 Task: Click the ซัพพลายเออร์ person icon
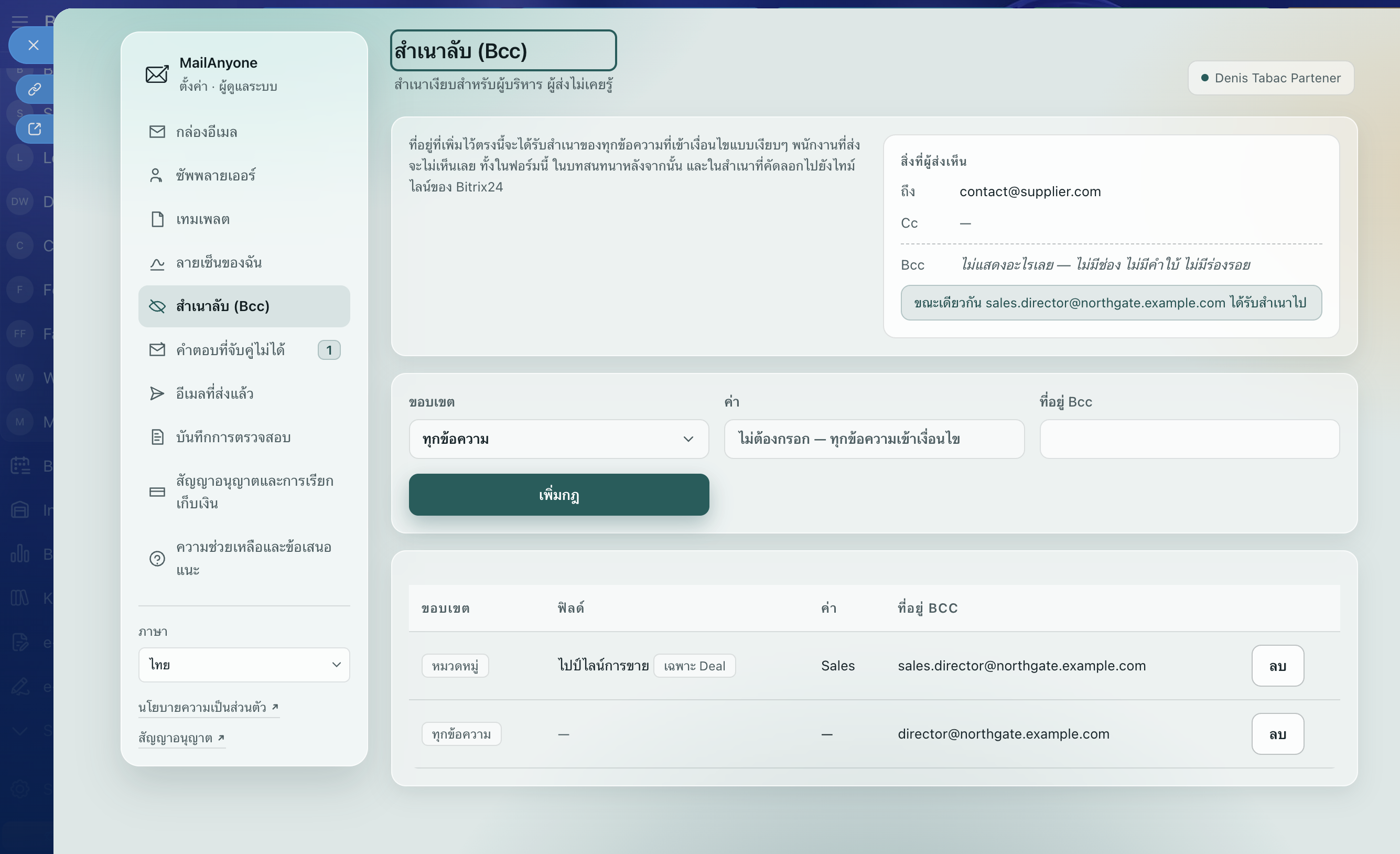coord(156,175)
